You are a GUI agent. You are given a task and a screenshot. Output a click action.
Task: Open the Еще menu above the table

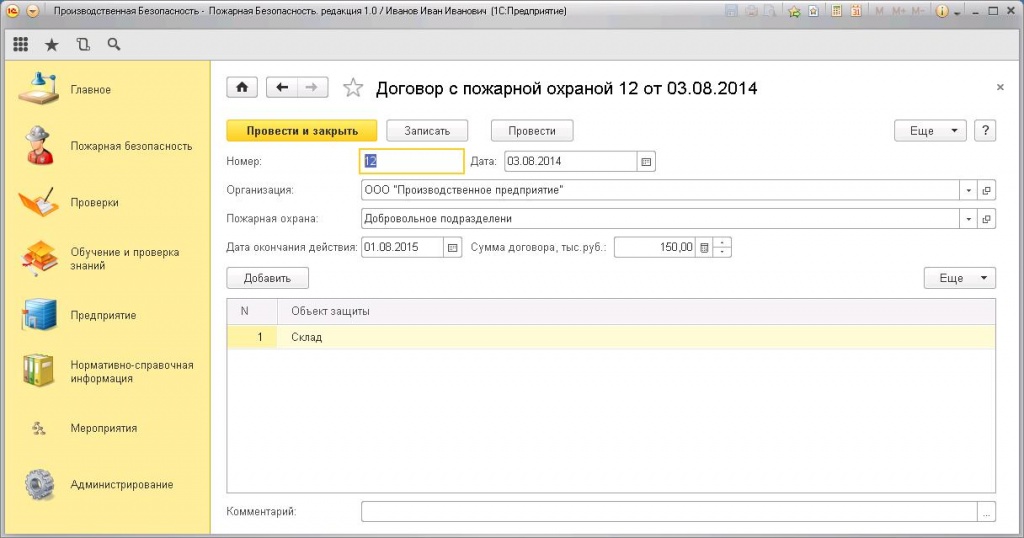tap(959, 278)
